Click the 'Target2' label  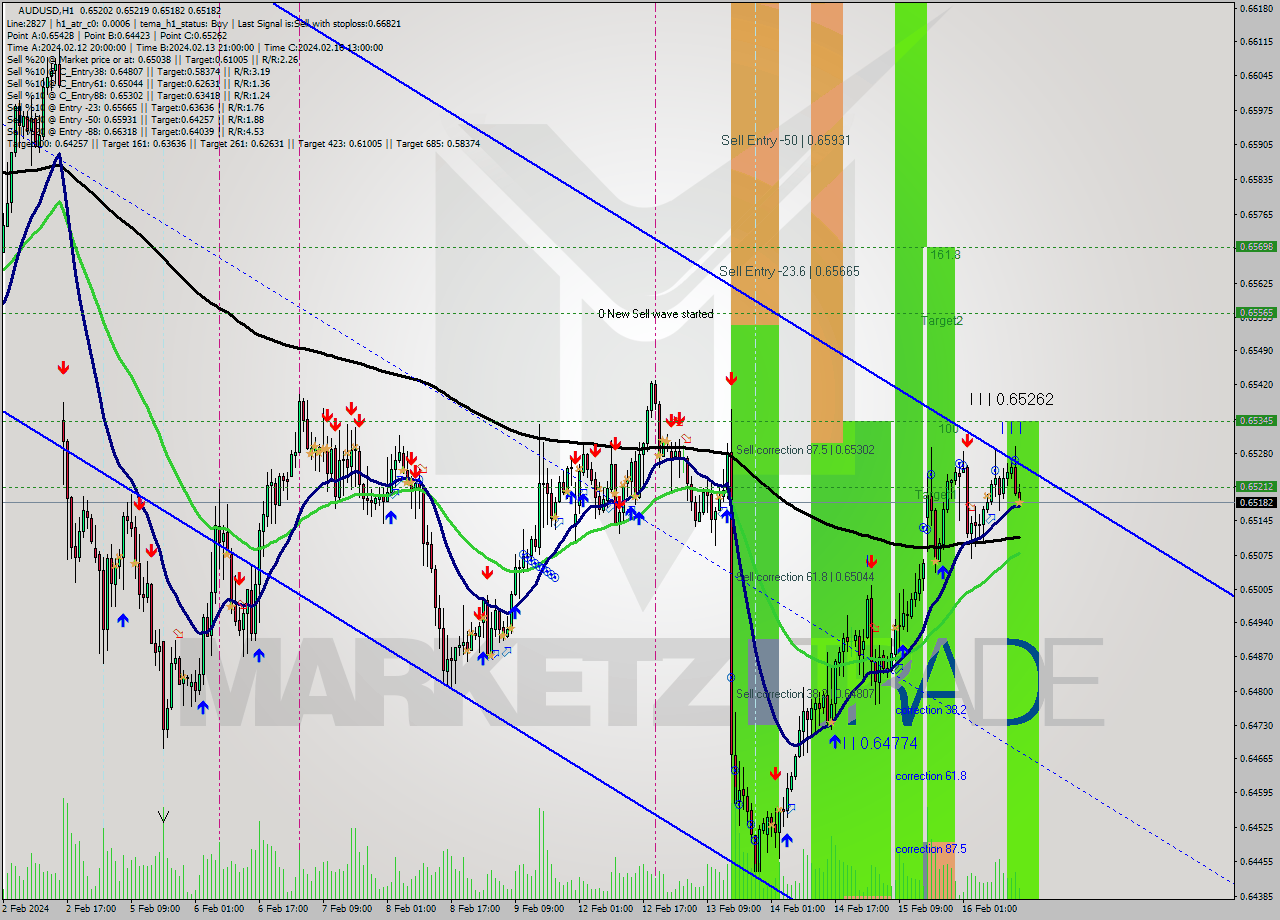pyautogui.click(x=942, y=321)
